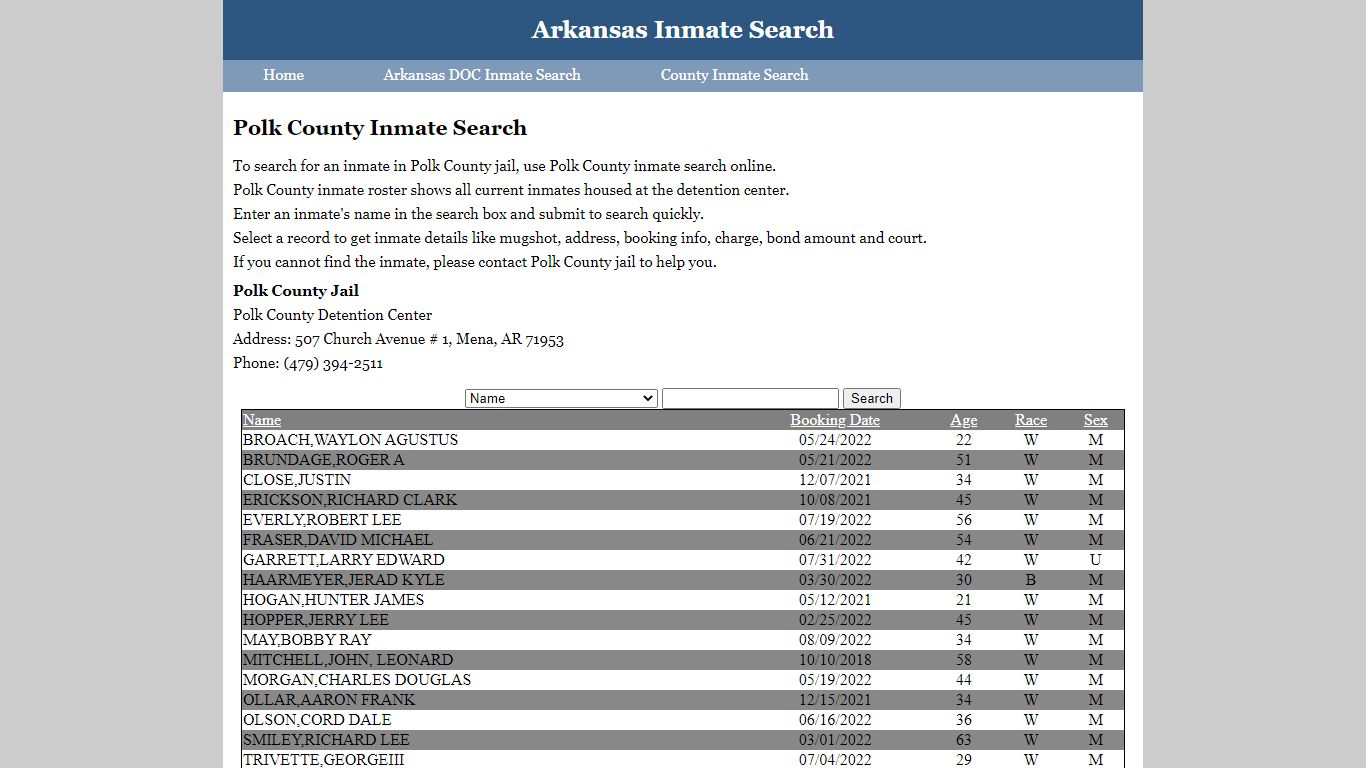The width and height of the screenshot is (1366, 768).
Task: Select record MAY,BOBBY RAY
Action: (683, 640)
